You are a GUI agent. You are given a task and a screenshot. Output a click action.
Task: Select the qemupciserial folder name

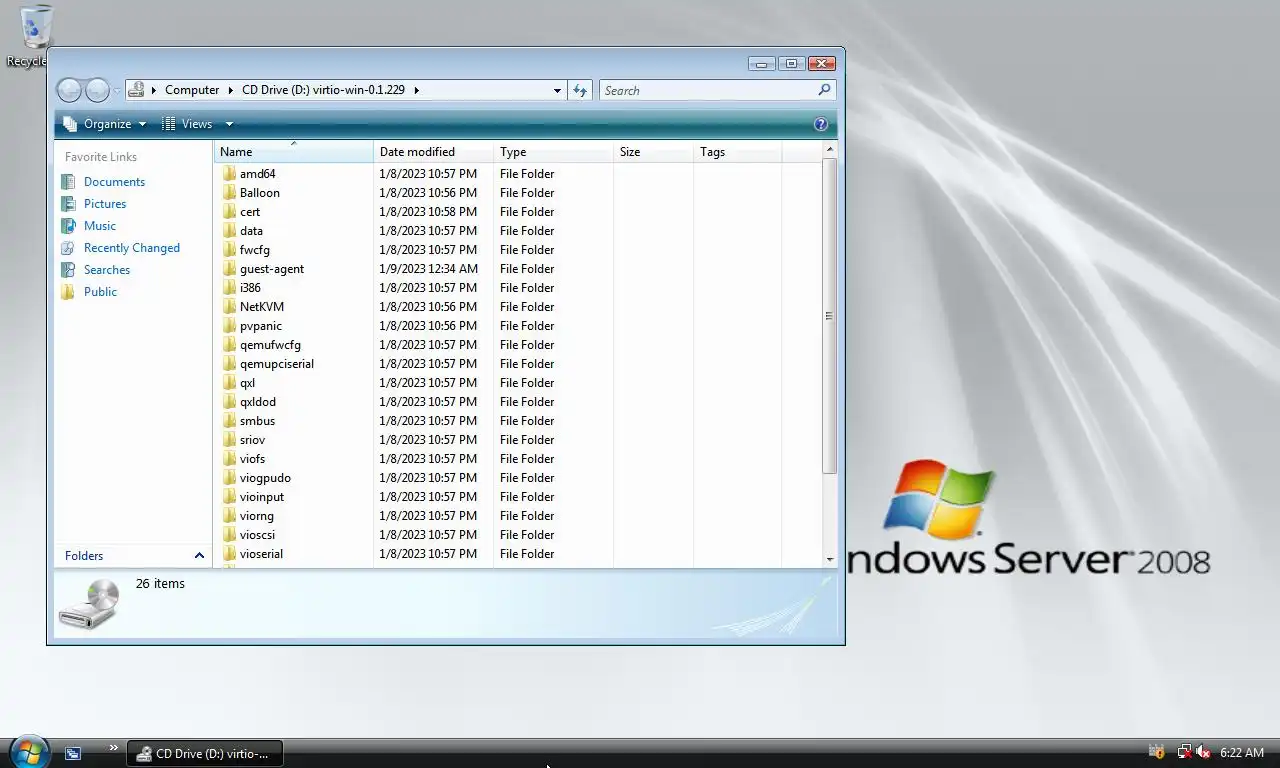pos(277,363)
